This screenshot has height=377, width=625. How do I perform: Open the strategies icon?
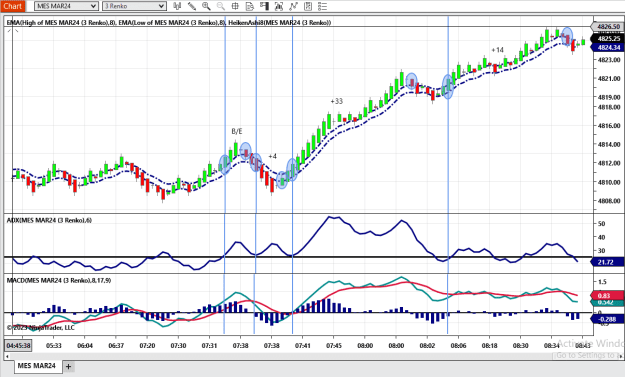click(x=308, y=6)
